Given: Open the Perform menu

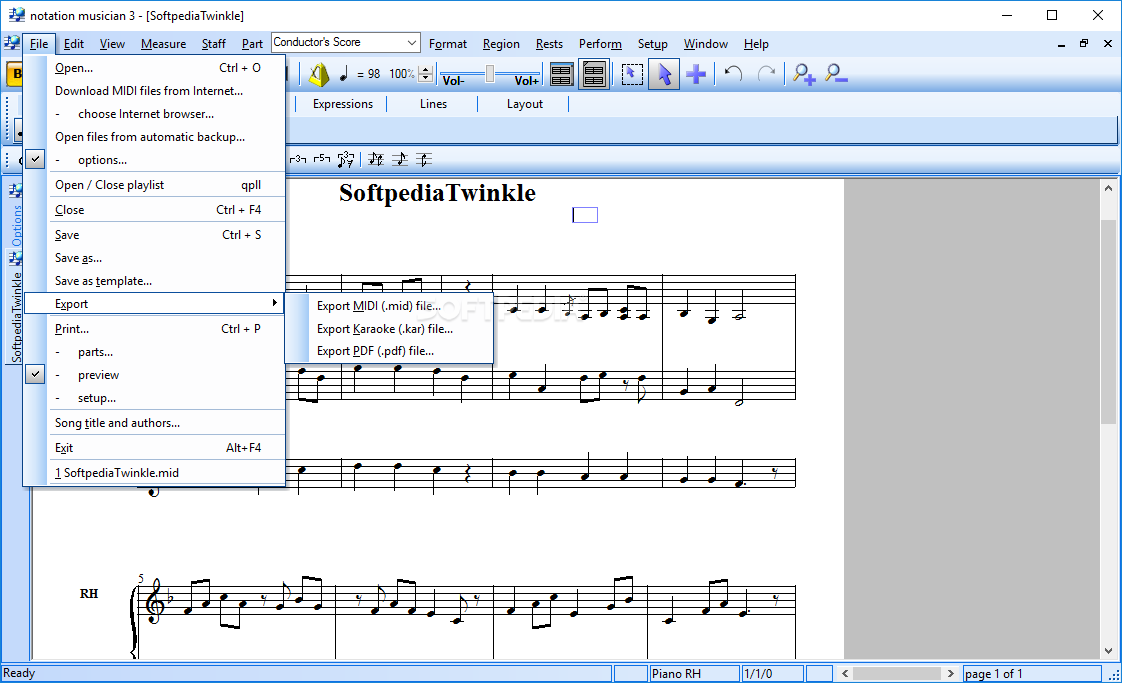Looking at the screenshot, I should point(600,44).
